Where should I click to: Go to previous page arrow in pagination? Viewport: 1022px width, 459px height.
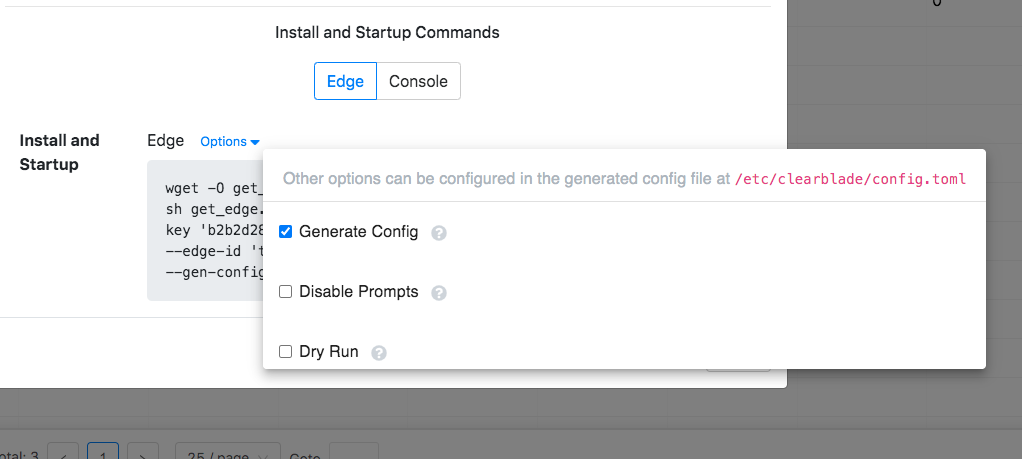tap(63, 453)
